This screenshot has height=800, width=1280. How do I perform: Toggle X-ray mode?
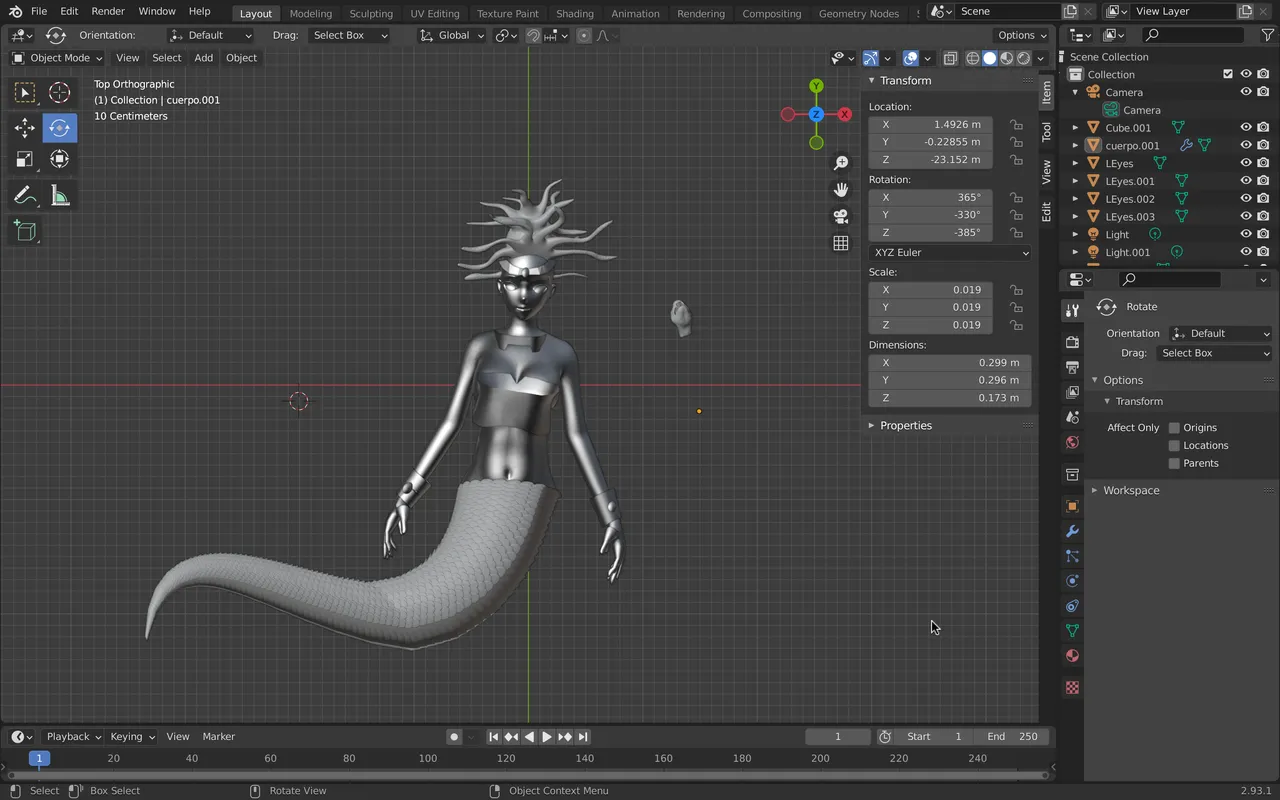950,58
